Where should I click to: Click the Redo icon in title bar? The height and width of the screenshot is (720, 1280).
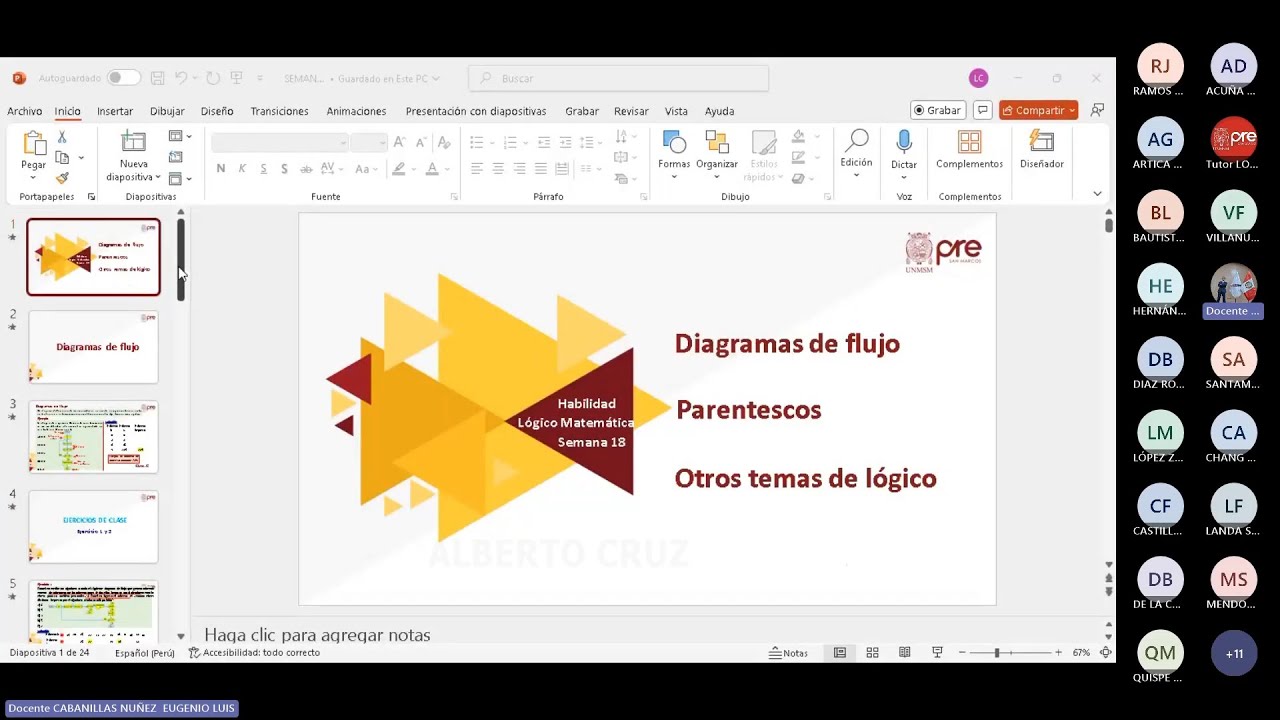(213, 78)
